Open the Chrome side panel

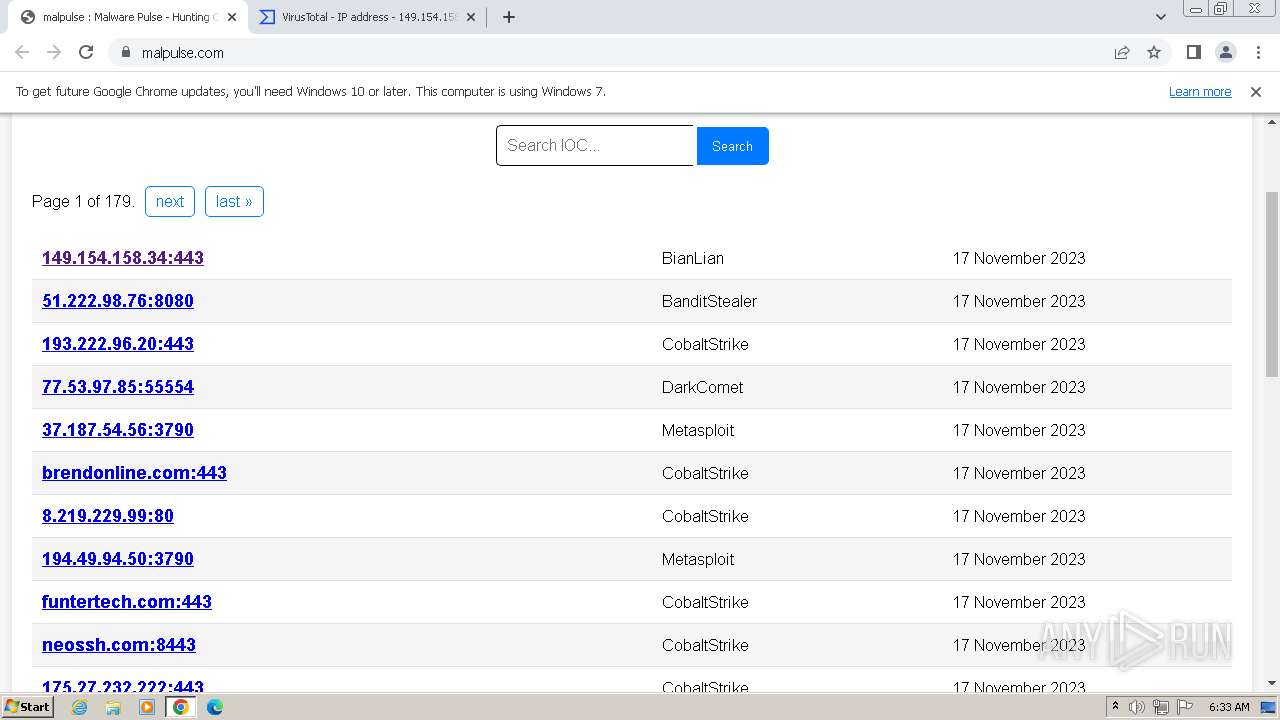coord(1193,53)
